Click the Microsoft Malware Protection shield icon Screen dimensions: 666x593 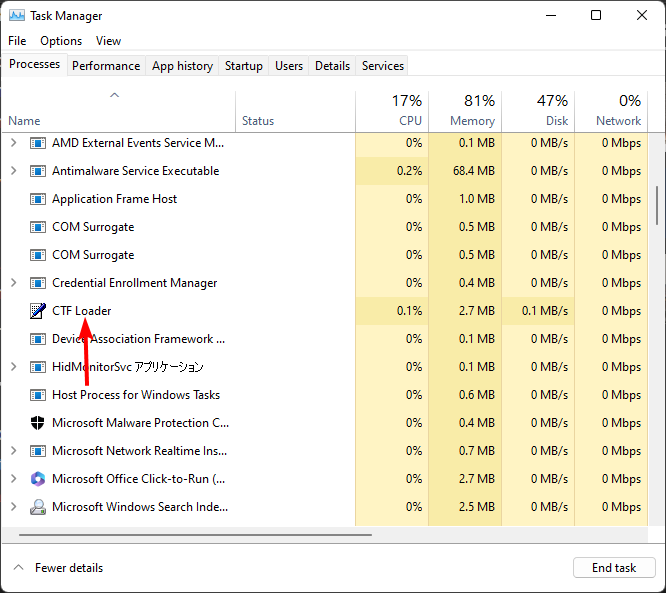38,423
